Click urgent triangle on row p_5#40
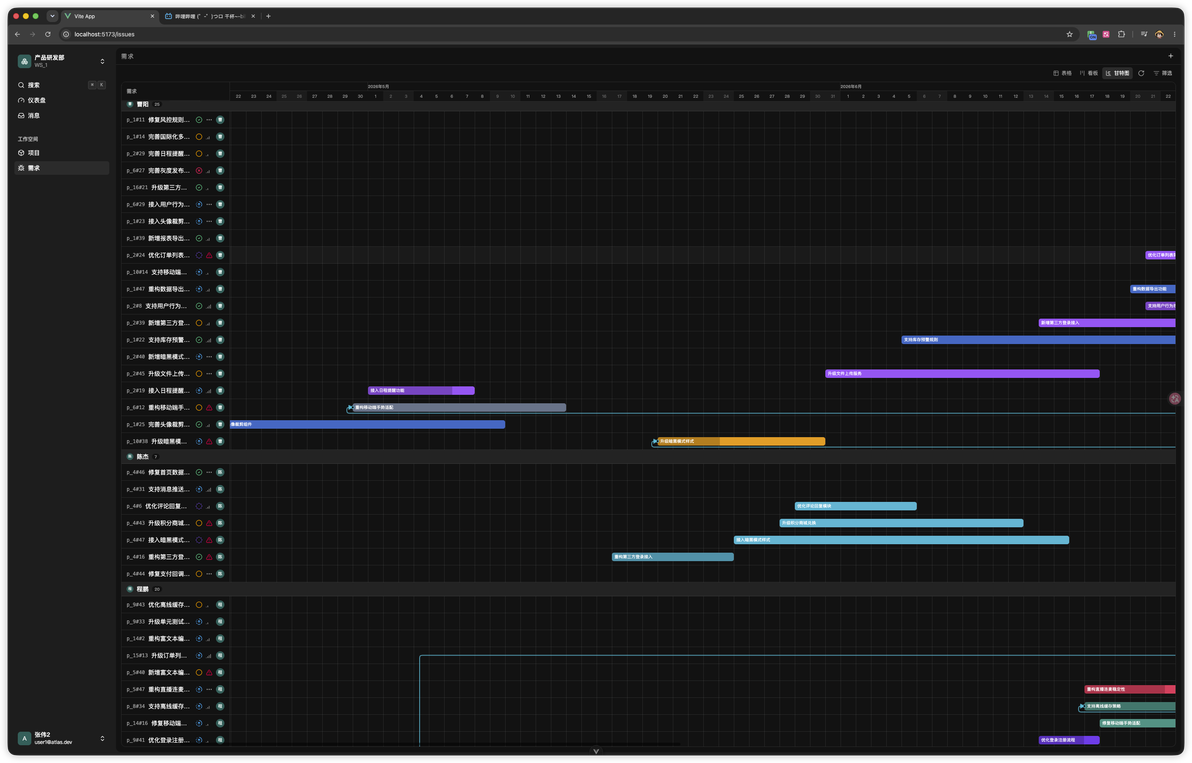The width and height of the screenshot is (1192, 763). click(209, 673)
